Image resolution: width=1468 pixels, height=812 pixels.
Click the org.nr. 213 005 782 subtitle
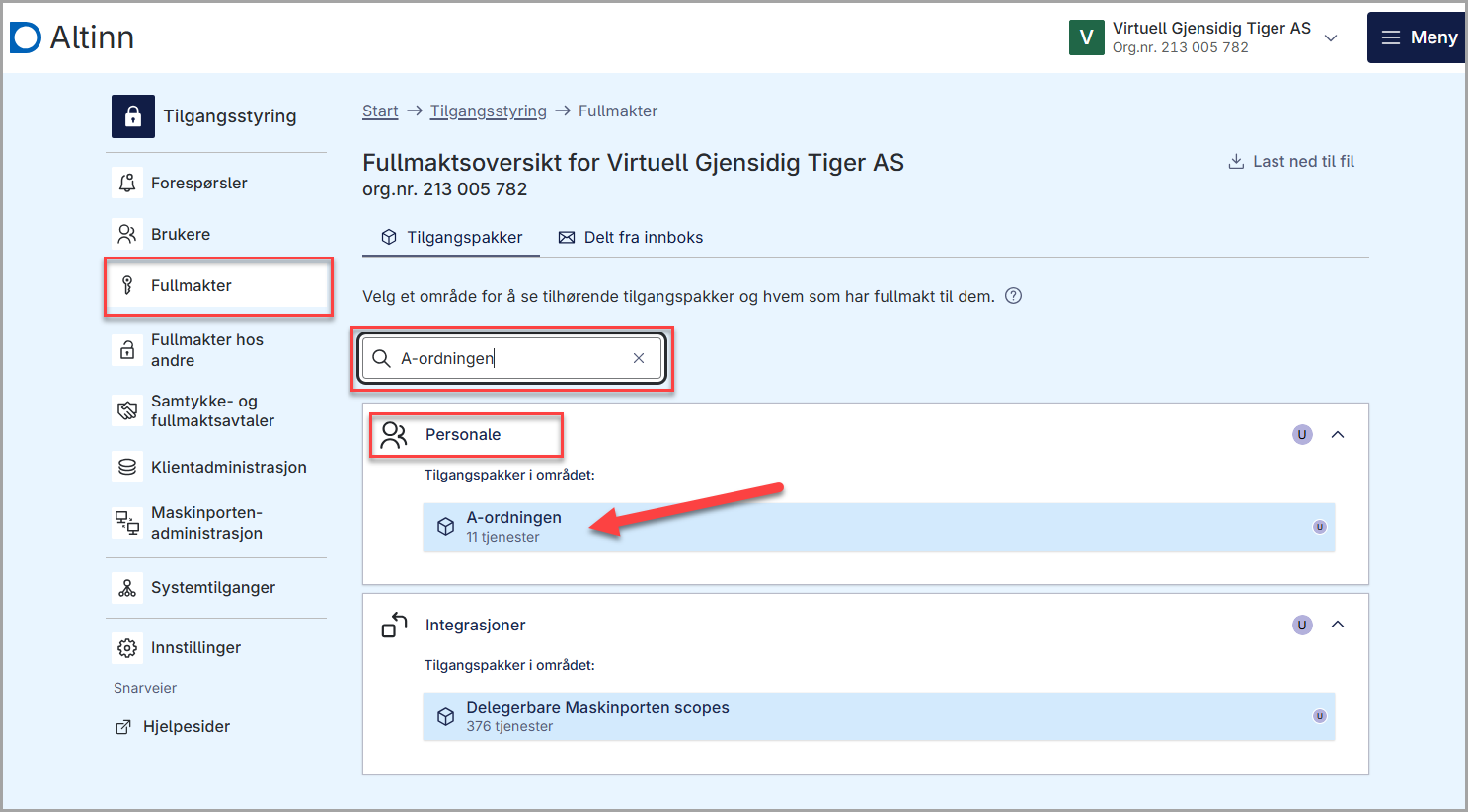[444, 189]
